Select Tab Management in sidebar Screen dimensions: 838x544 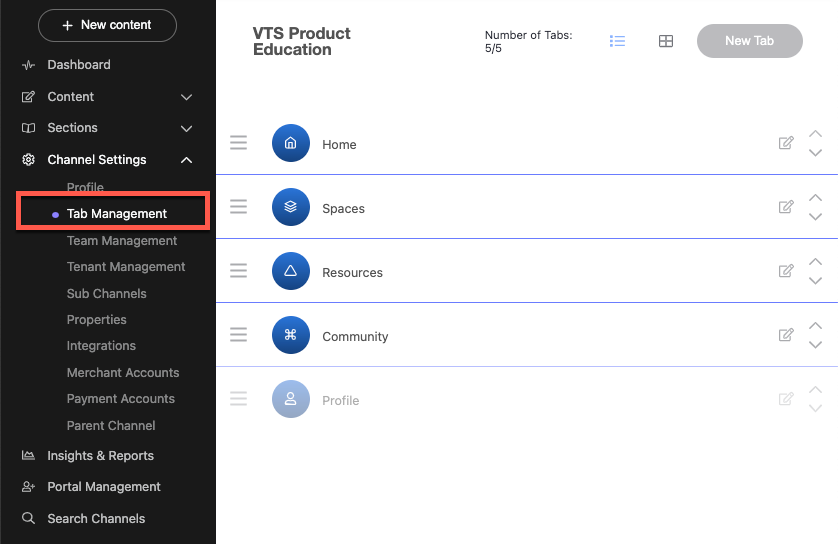pyautogui.click(x=117, y=214)
